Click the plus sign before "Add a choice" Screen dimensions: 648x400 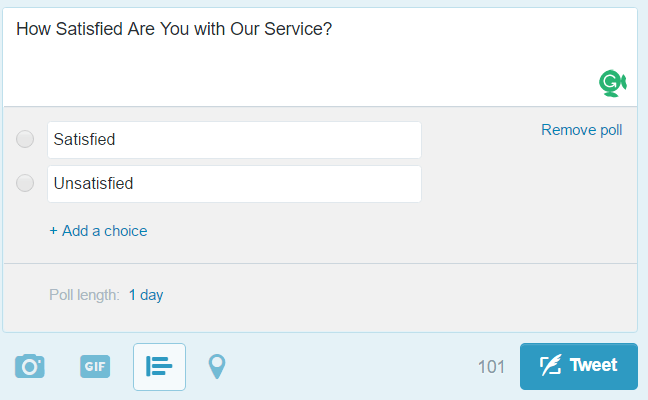tap(53, 231)
